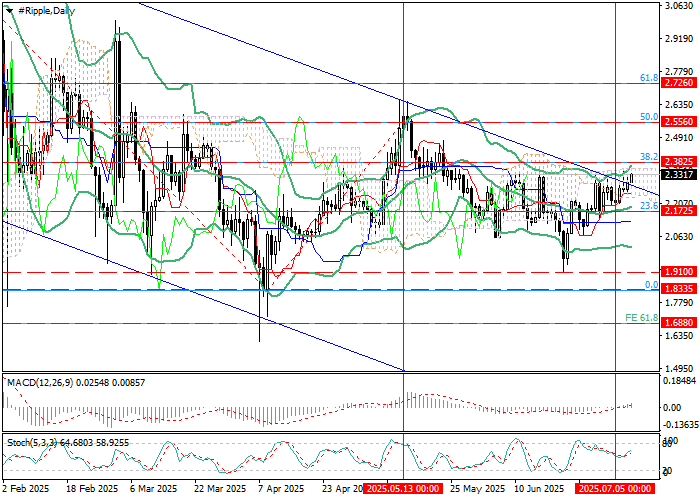The height and width of the screenshot is (500, 700).
Task: Click the MACD scale value 0.18484
Action: point(680,380)
